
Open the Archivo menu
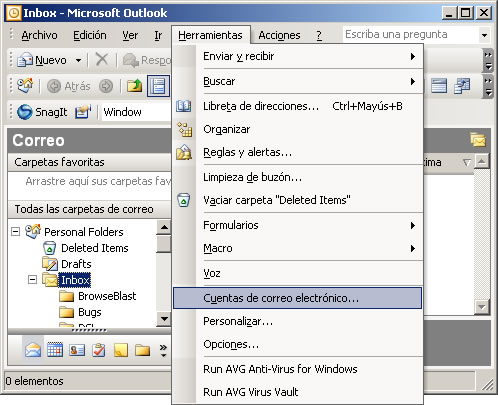(39, 35)
